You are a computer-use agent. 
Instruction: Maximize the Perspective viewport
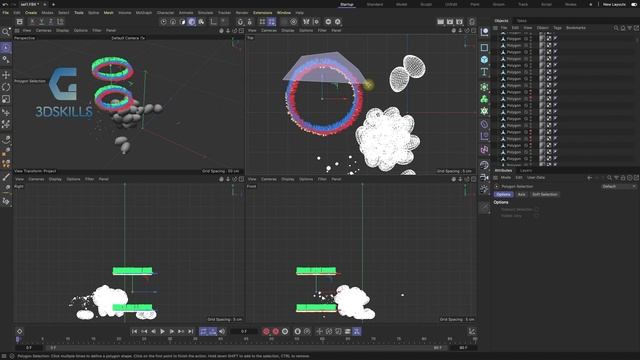pyautogui.click(x=241, y=30)
